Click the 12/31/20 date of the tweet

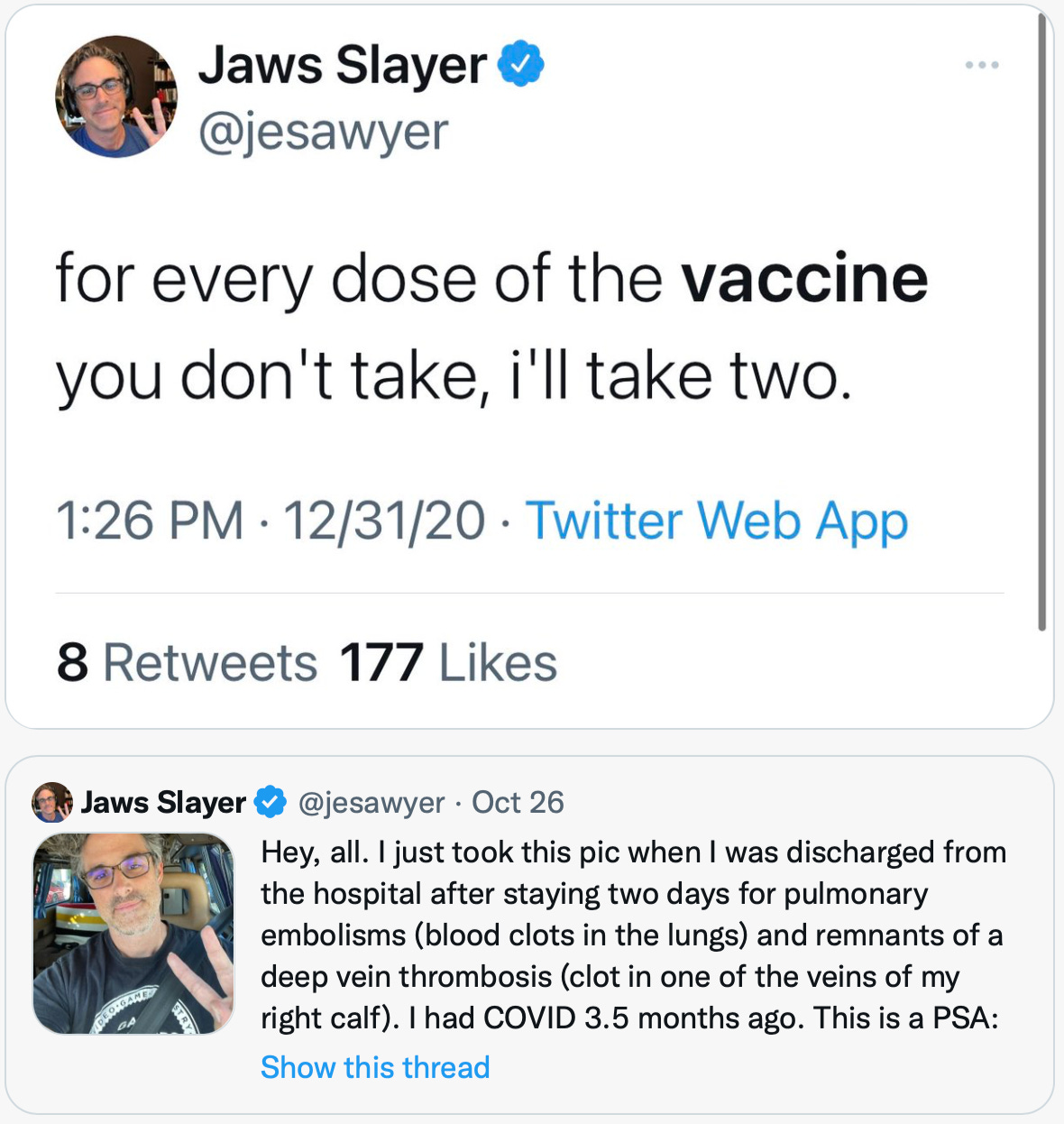384,521
